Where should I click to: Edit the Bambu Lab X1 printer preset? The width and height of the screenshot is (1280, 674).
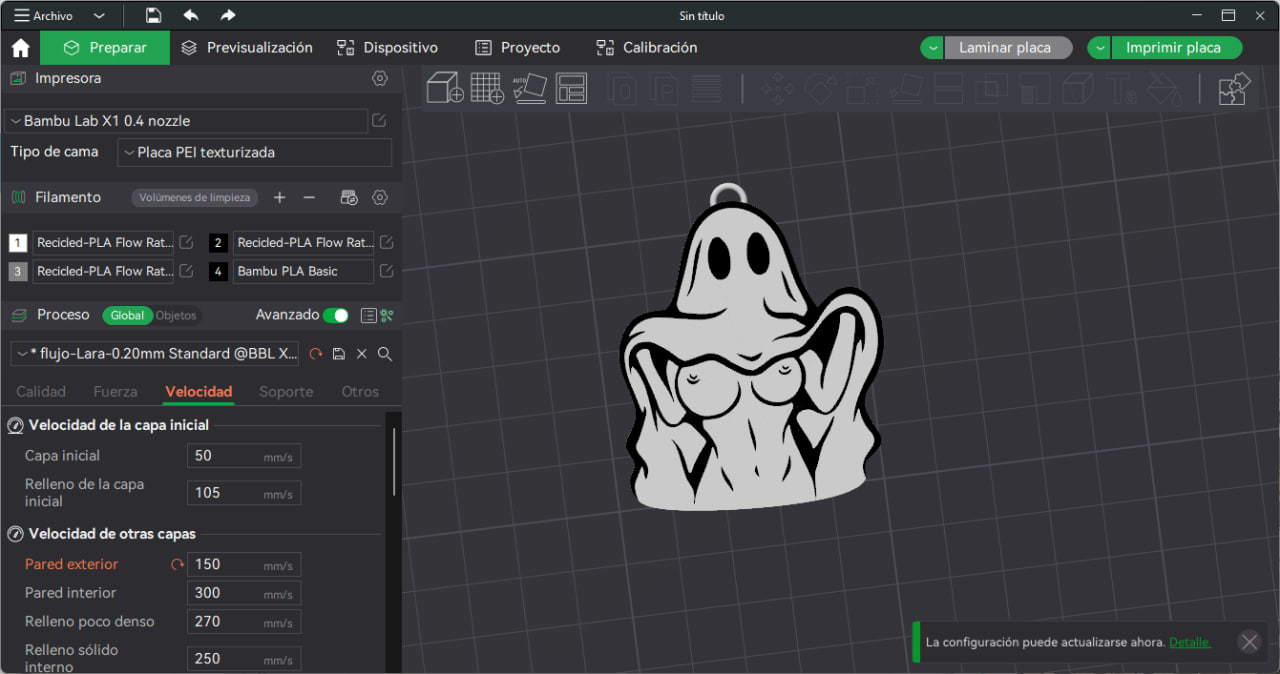pyautogui.click(x=380, y=121)
